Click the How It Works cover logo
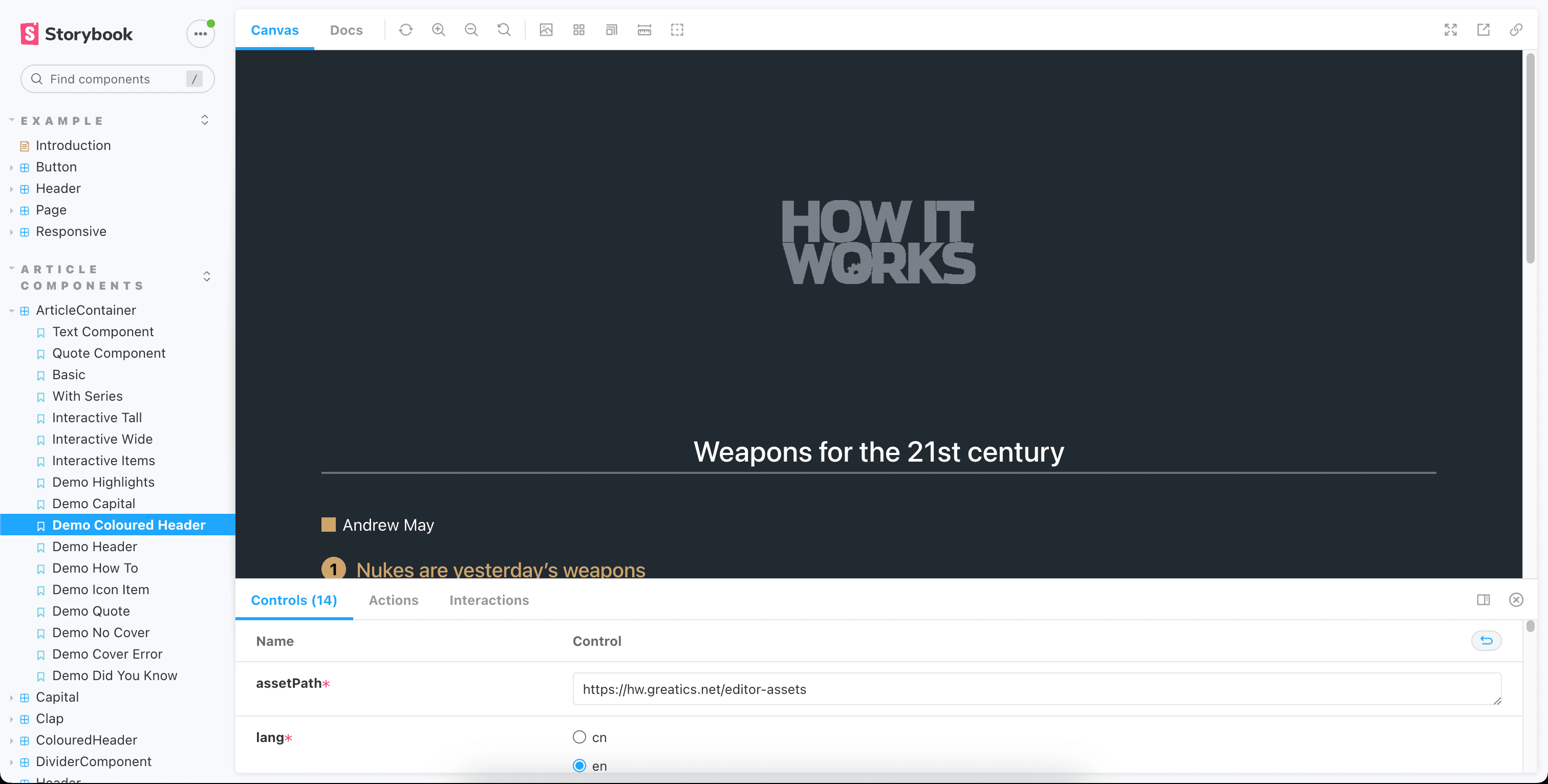This screenshot has width=1548, height=784. pos(878,243)
